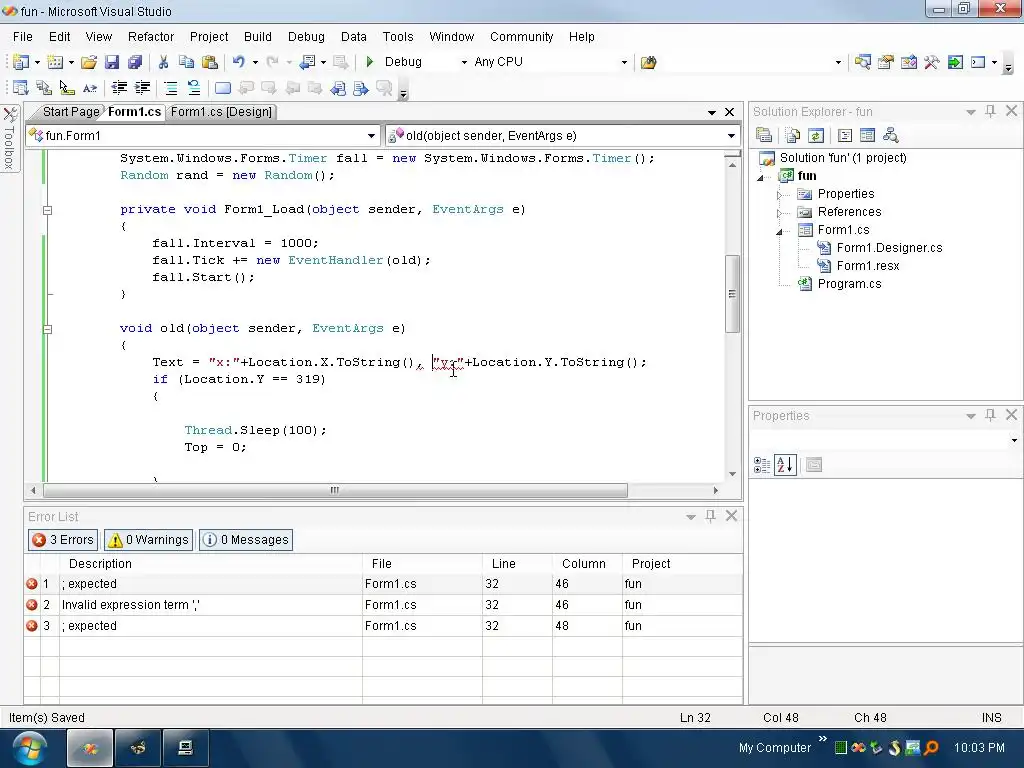
Task: Click the Save All stacked floppies icon
Action: 135,62
